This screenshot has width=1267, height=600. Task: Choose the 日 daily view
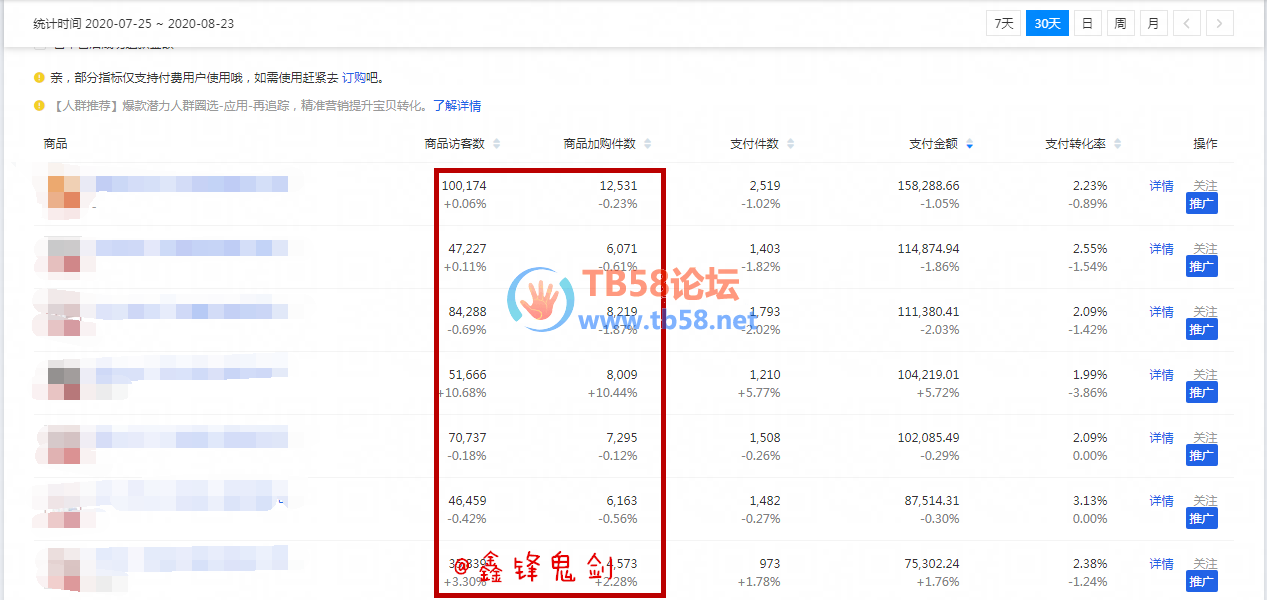1087,23
